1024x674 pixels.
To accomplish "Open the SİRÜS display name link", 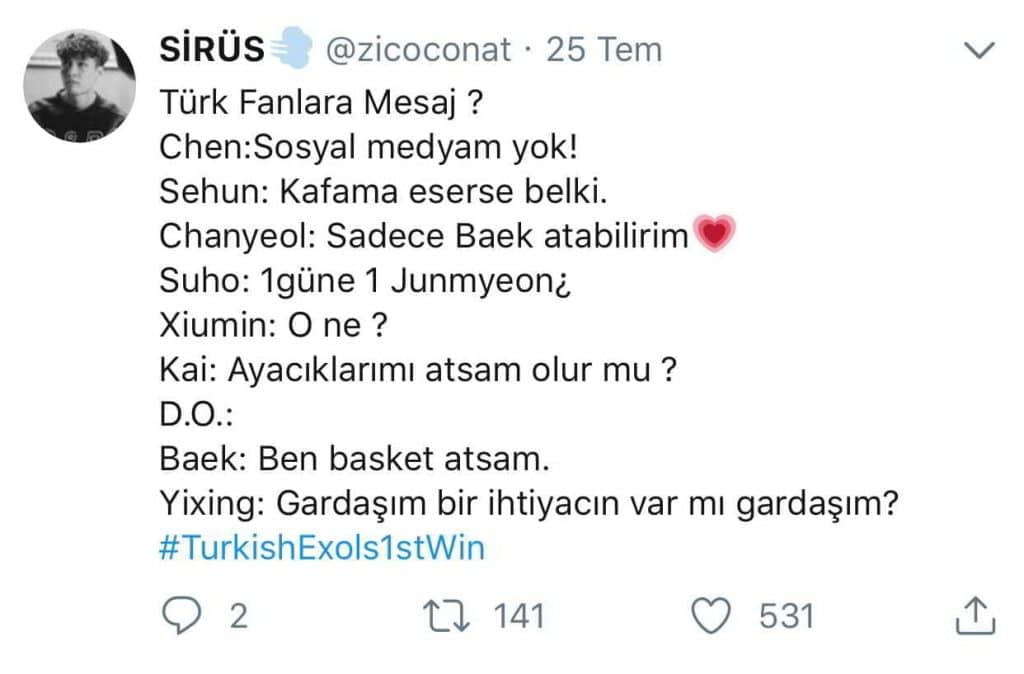I will (x=212, y=49).
